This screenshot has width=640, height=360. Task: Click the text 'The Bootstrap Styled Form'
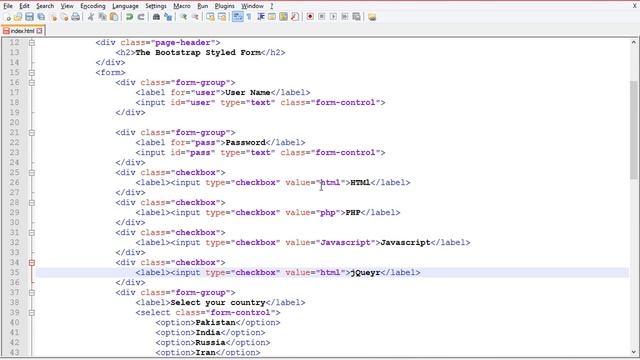(198, 52)
